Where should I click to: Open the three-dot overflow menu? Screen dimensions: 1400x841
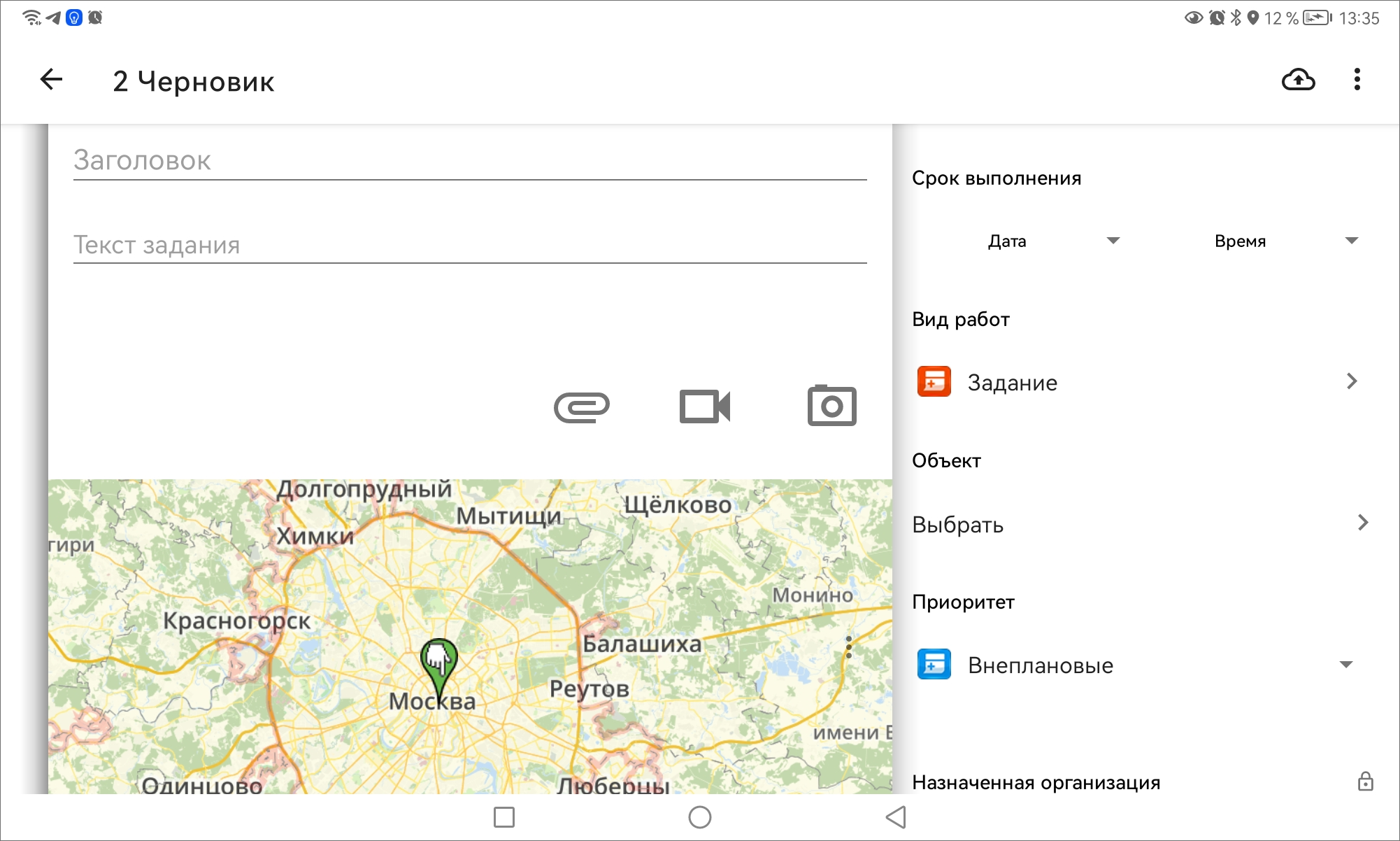pyautogui.click(x=1357, y=80)
